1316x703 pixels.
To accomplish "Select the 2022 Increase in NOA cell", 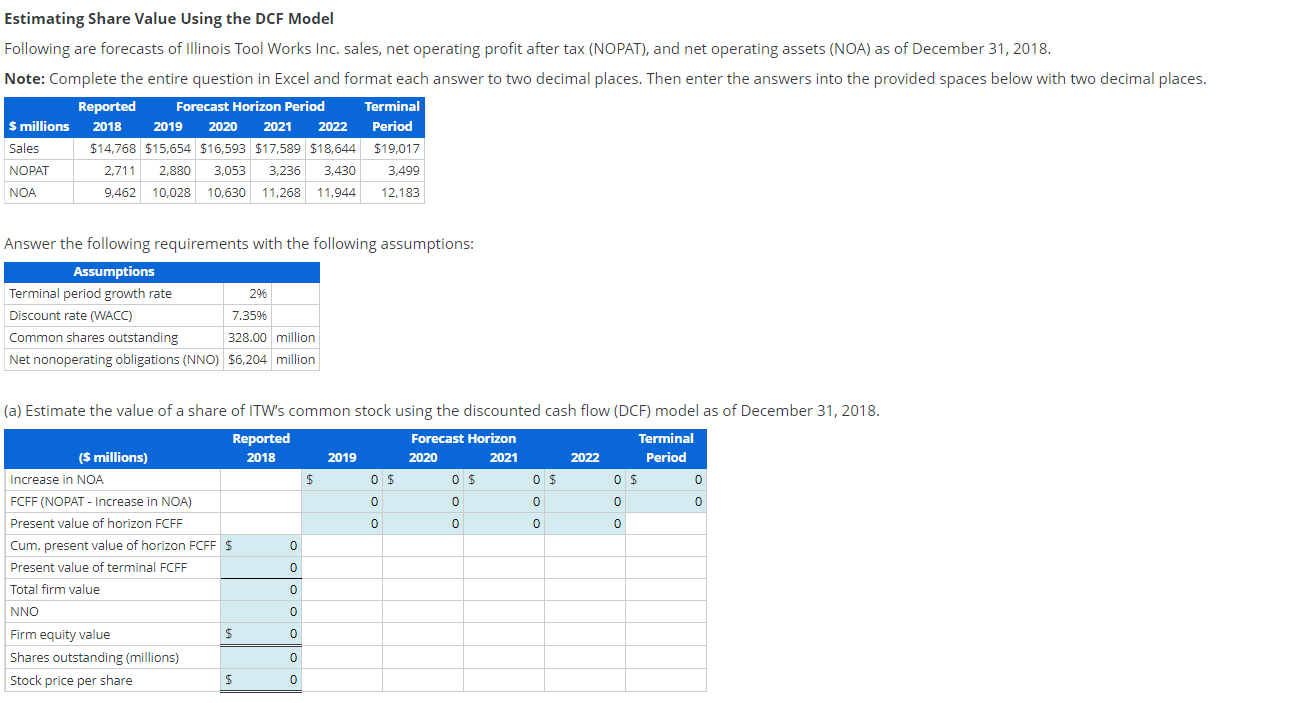I will (585, 479).
